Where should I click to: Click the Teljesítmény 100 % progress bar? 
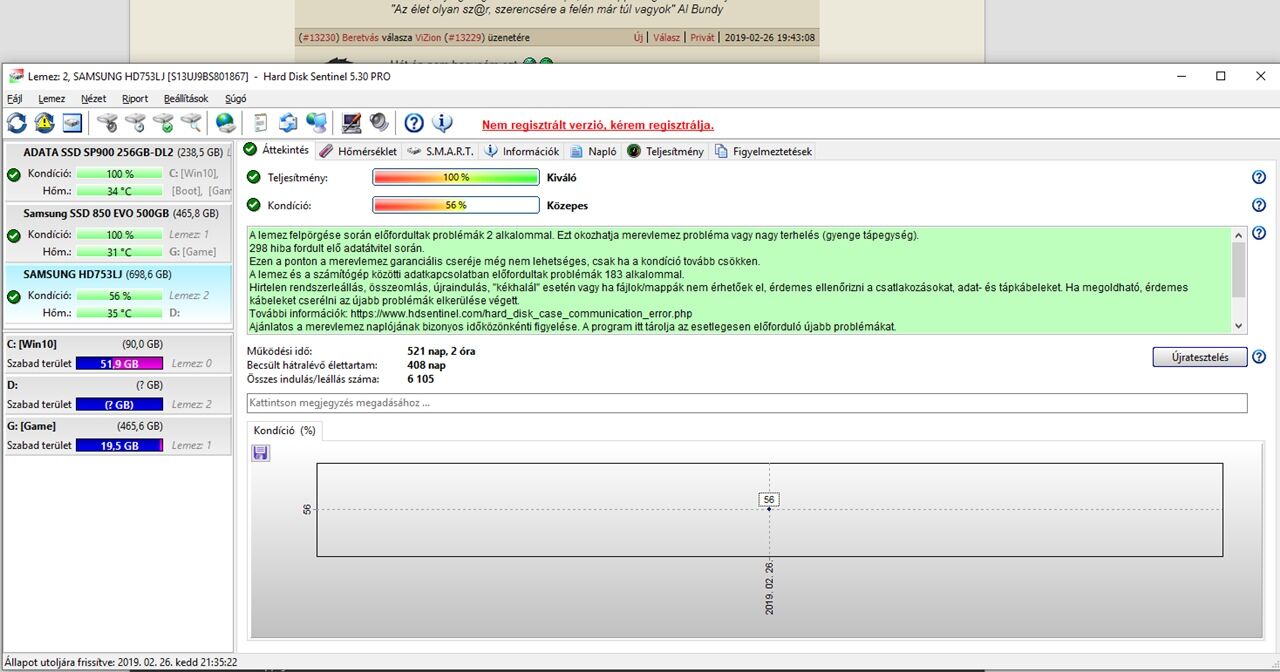pos(456,177)
